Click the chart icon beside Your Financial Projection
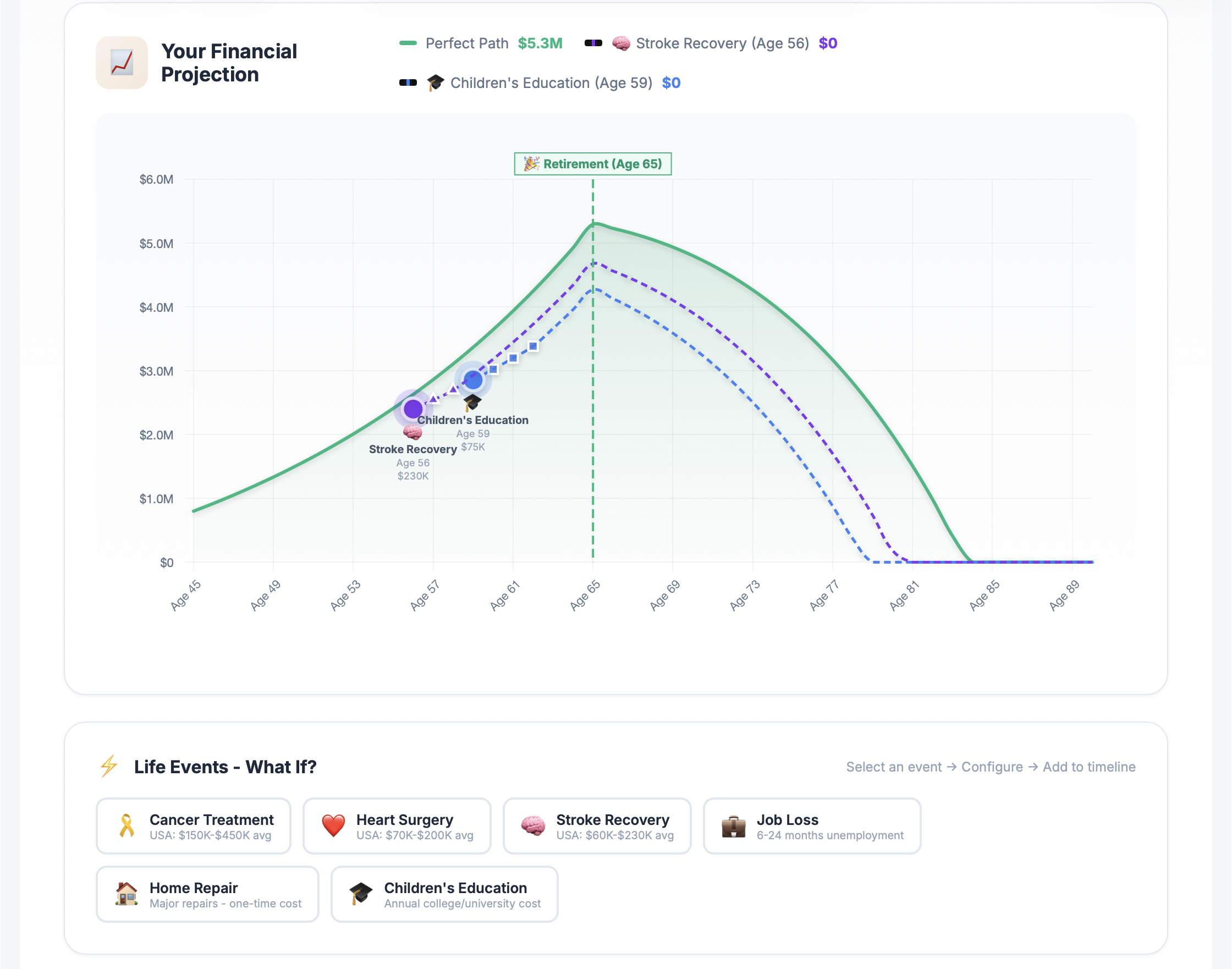The width and height of the screenshot is (1232, 969). click(122, 62)
